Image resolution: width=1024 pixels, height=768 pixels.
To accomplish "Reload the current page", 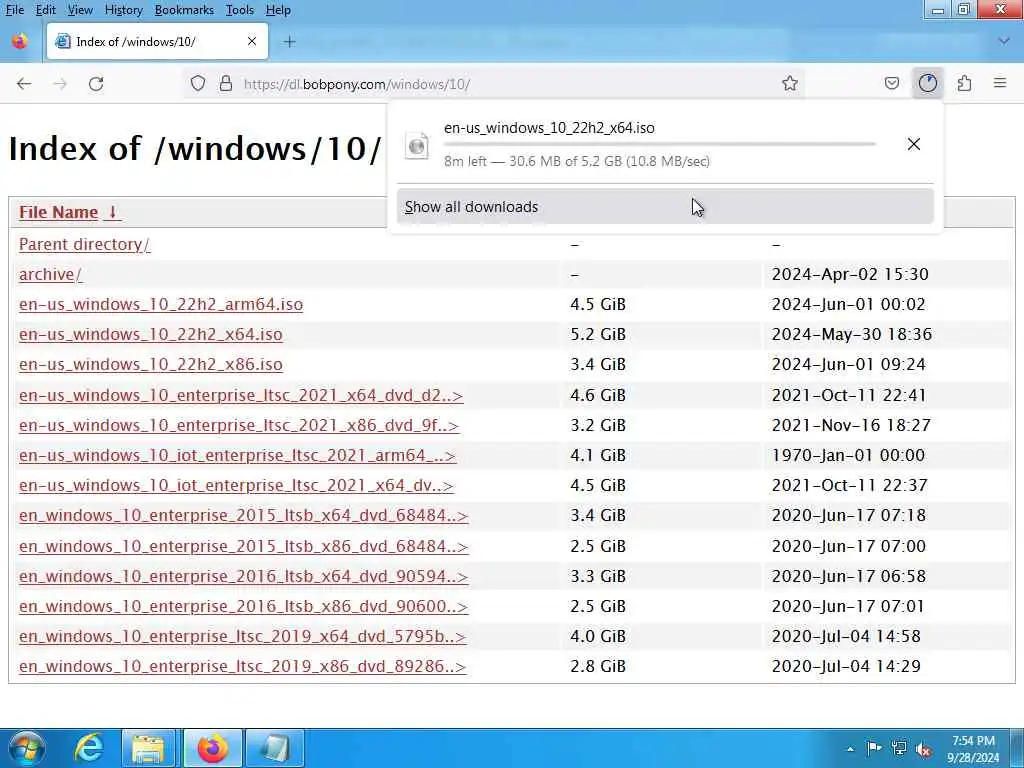I will [x=96, y=84].
